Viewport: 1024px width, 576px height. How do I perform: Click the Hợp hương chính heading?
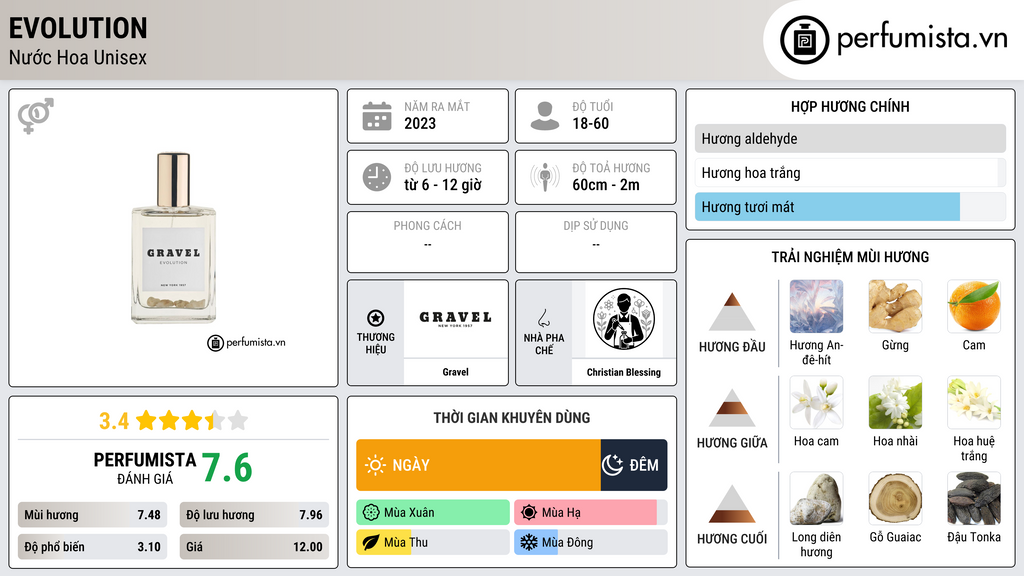click(x=850, y=106)
